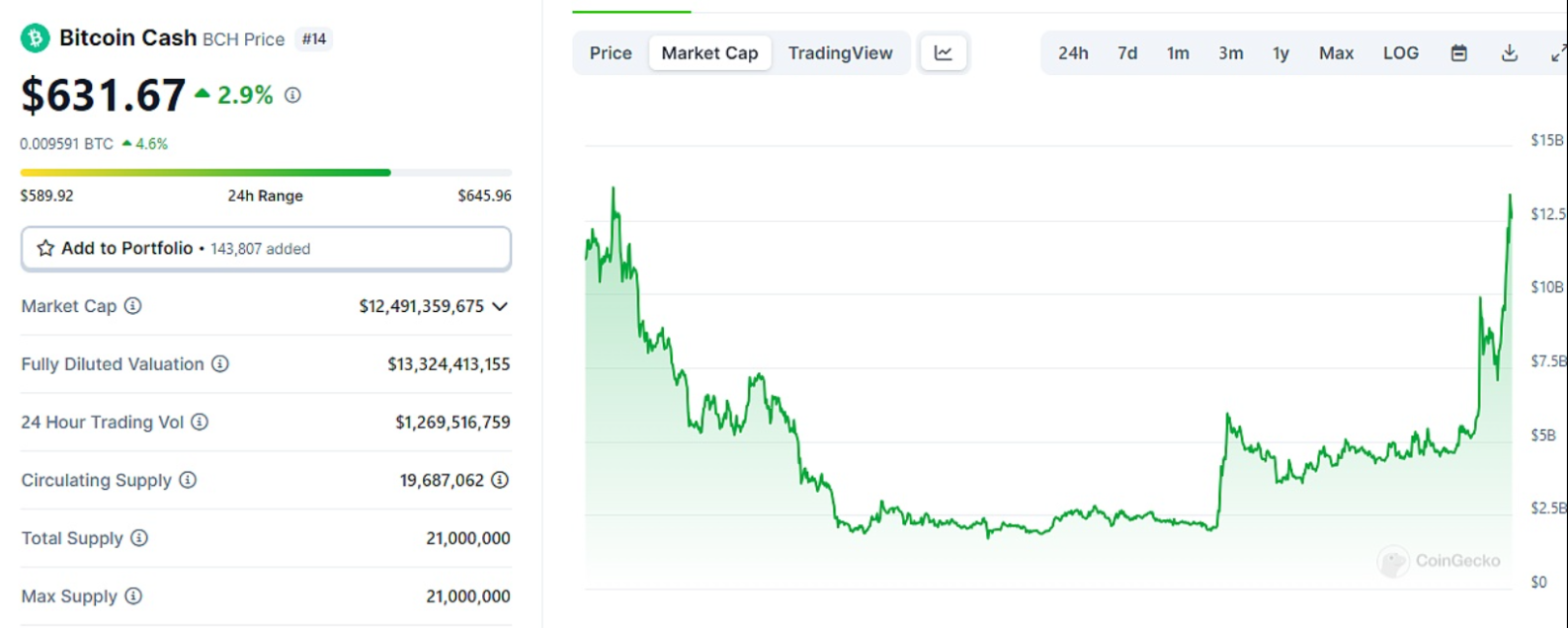
Task: Expand chart to fullscreen
Action: [1557, 53]
